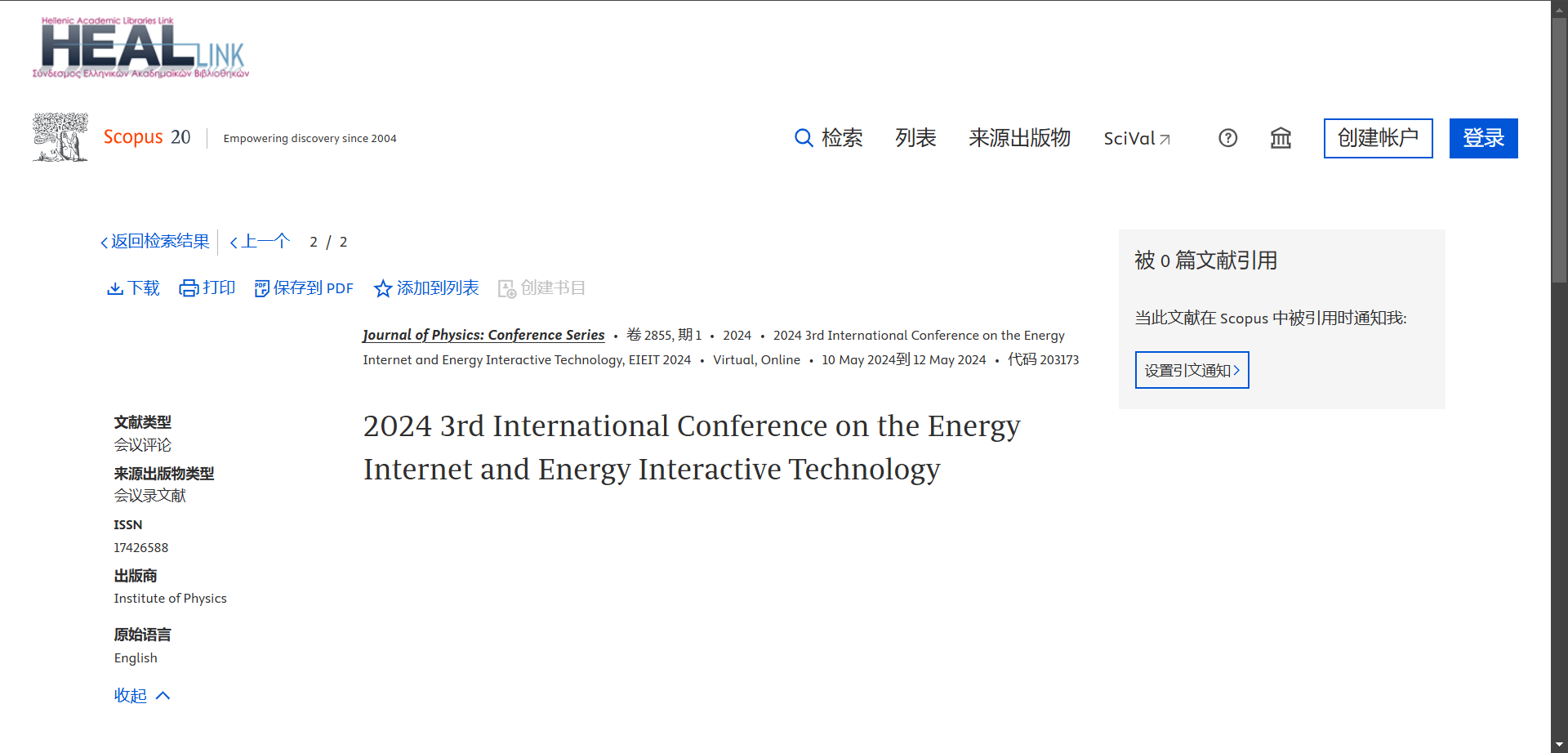Open the institution building icon
Viewport: 1568px width, 753px height.
click(1281, 138)
